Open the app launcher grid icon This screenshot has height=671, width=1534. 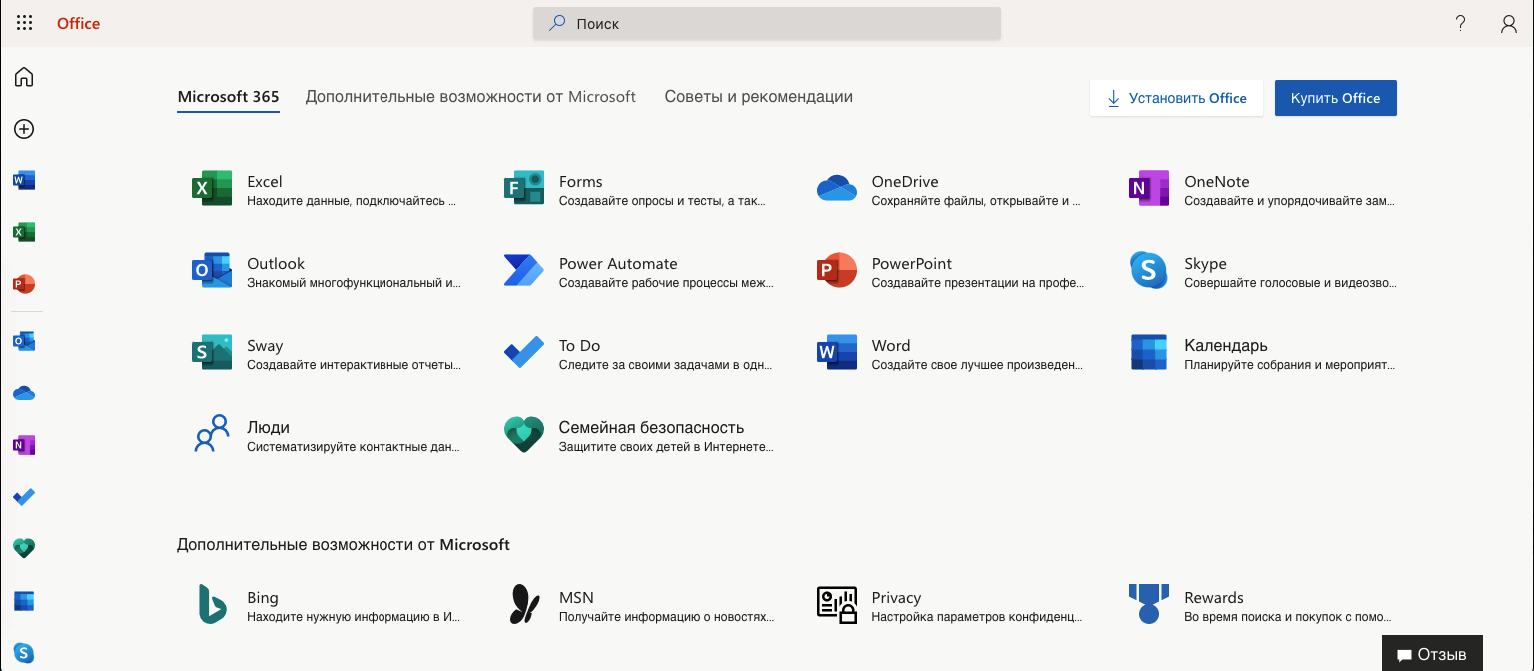coord(24,23)
